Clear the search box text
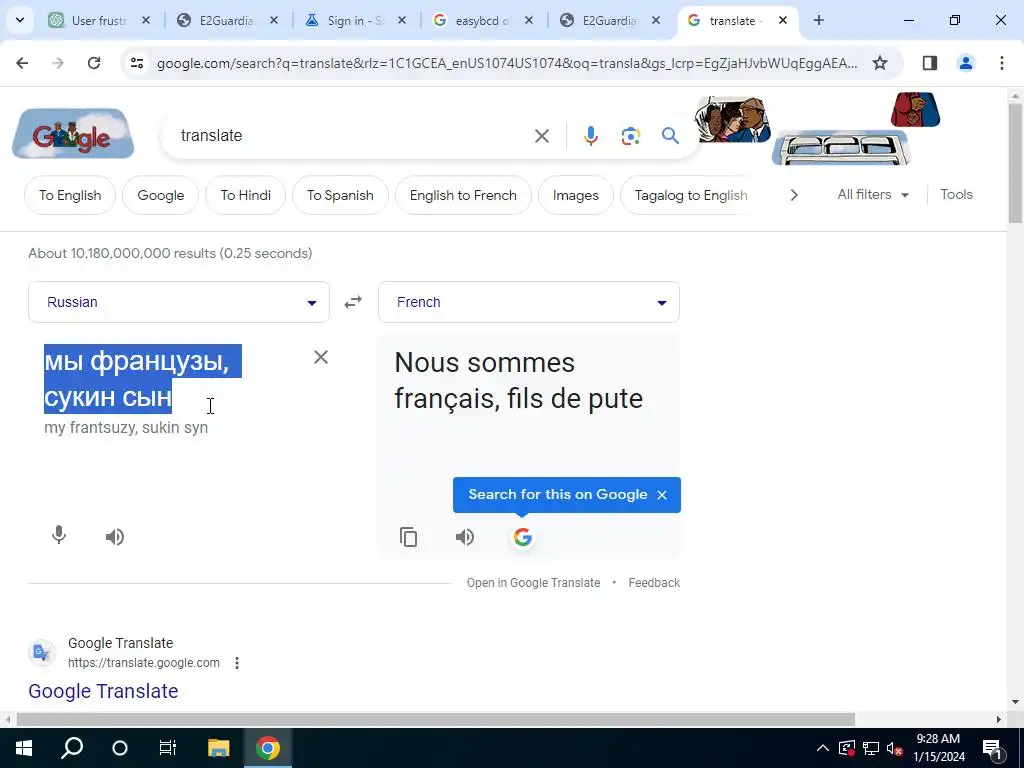This screenshot has width=1024, height=768. click(x=542, y=136)
